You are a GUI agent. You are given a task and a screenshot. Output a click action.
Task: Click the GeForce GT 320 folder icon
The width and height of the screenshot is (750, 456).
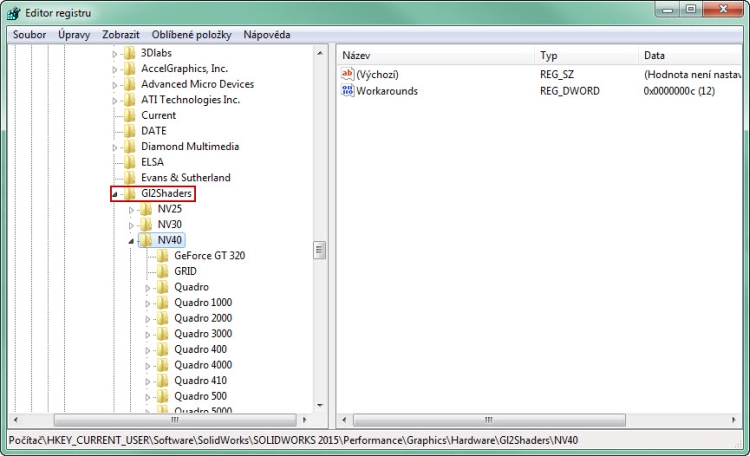(163, 256)
